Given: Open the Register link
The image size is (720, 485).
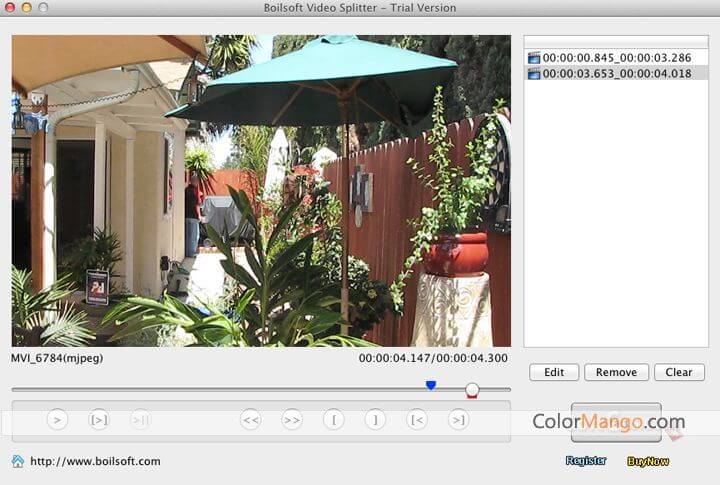Looking at the screenshot, I should point(586,461).
